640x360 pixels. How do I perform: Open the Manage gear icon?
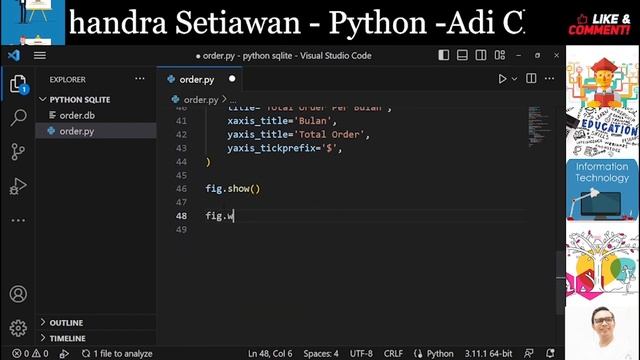tap(18, 328)
